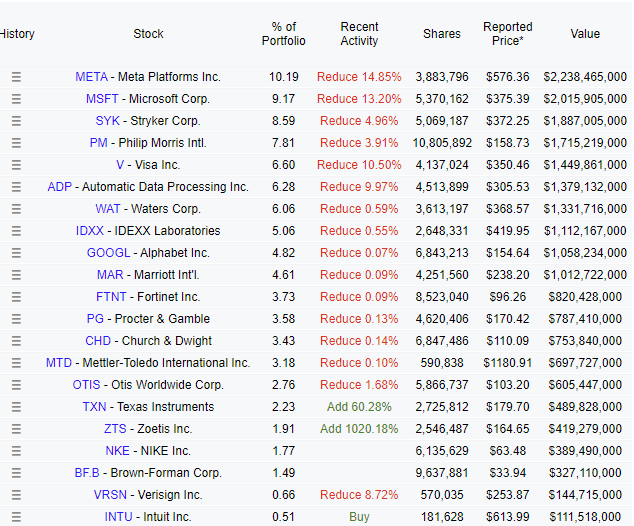
Task: Open the PM ticker link
Action: pyautogui.click(x=99, y=143)
